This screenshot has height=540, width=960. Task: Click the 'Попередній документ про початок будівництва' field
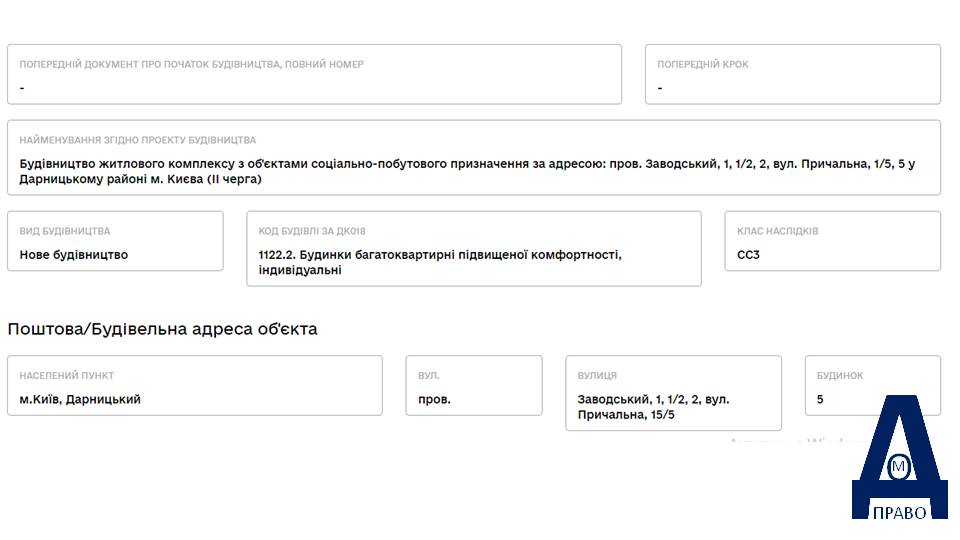[314, 74]
